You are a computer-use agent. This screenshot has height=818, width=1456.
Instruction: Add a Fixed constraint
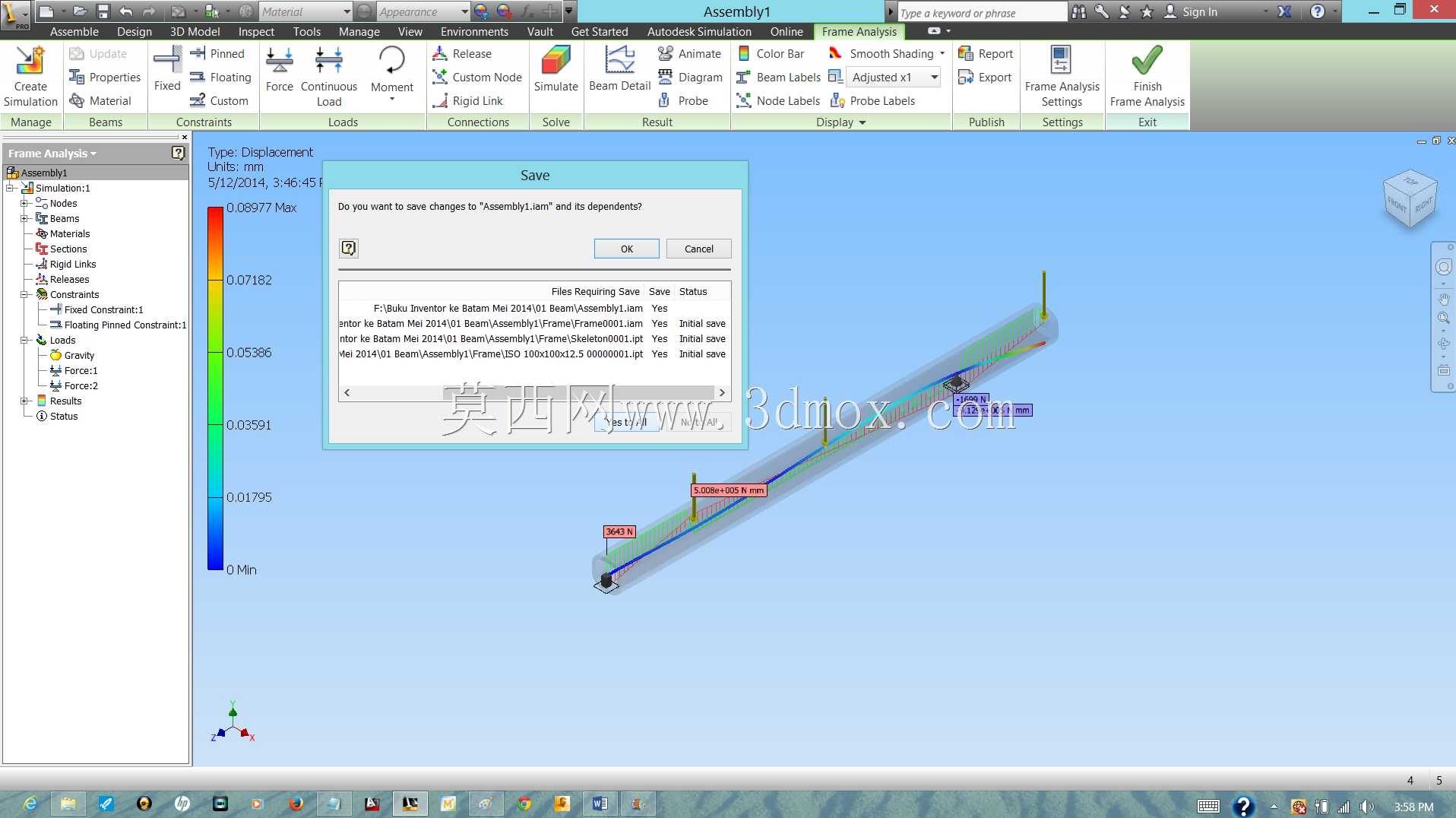point(167,68)
